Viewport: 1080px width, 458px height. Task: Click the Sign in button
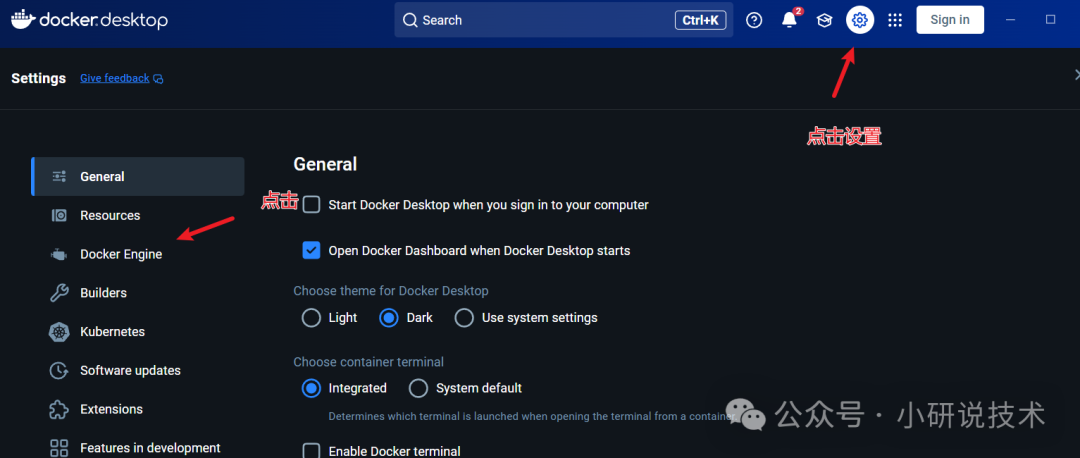950,20
